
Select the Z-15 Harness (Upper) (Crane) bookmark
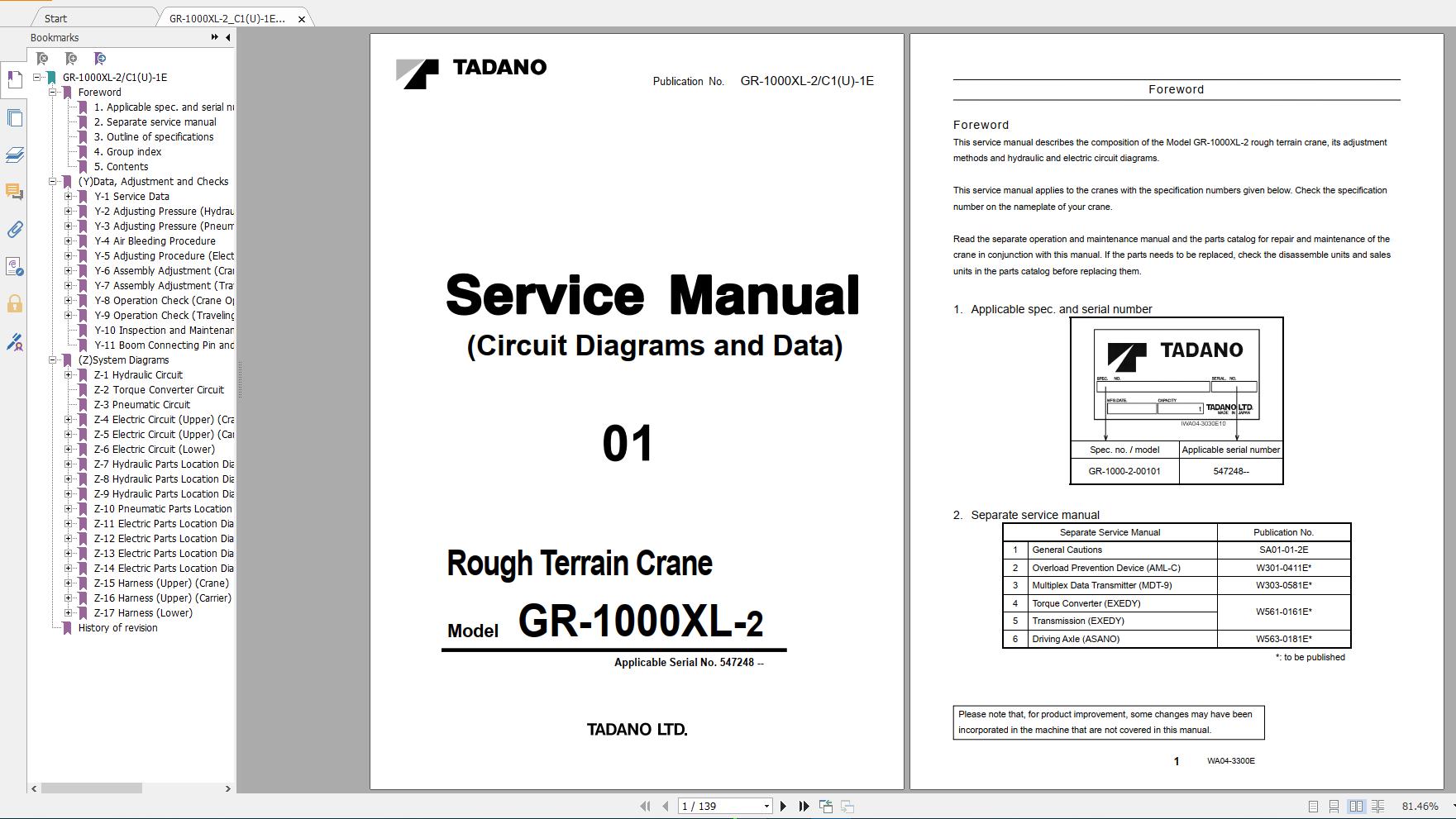tap(161, 583)
